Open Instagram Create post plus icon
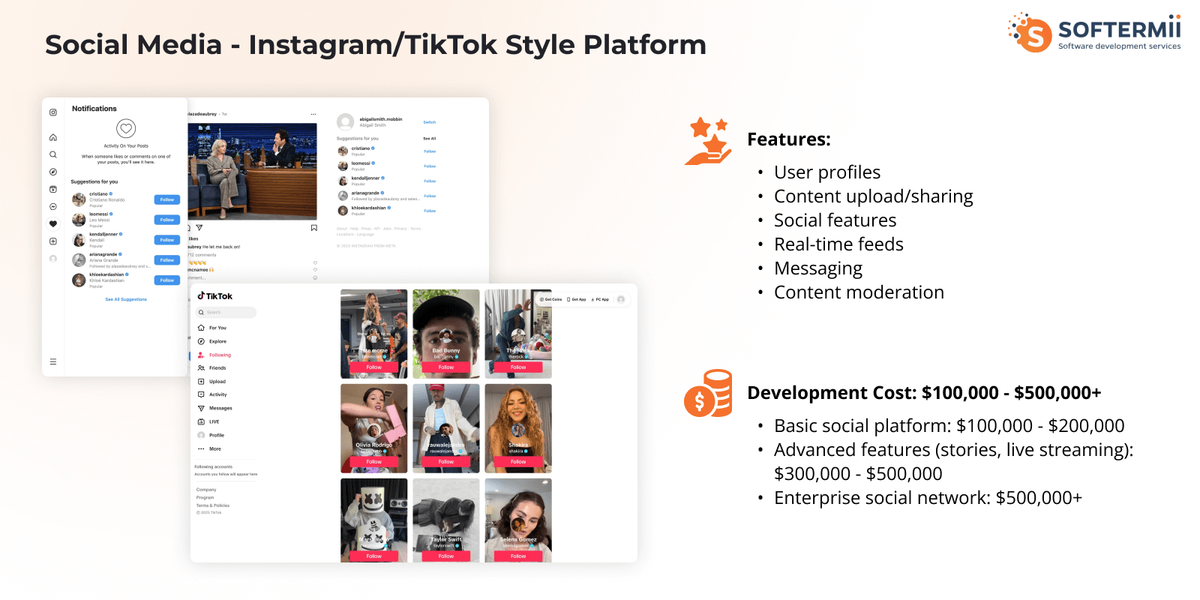This screenshot has height=600, width=1200. [x=53, y=241]
